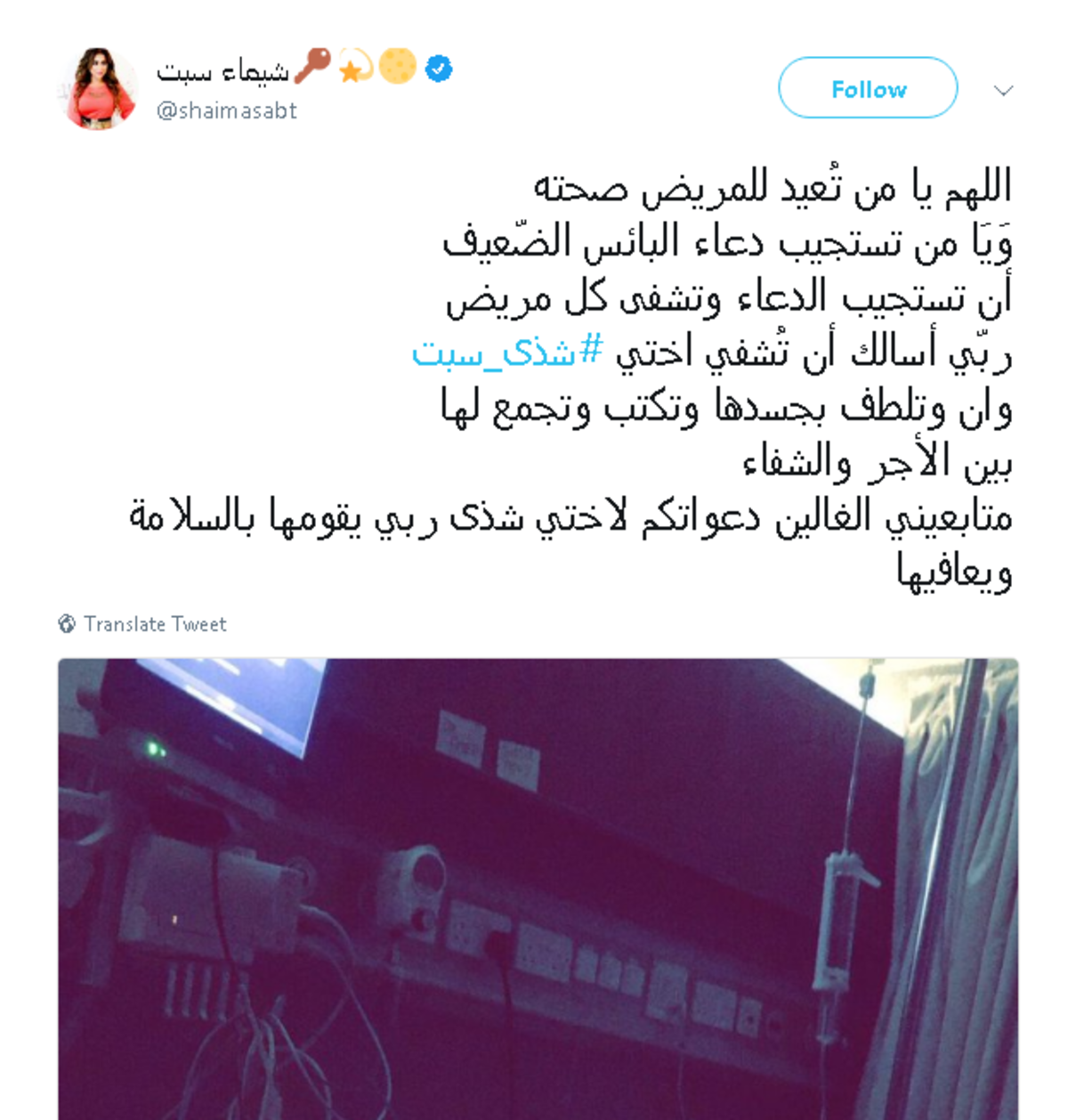Click the globe icon next to Translate Tweet
The height and width of the screenshot is (1120, 1068).
68,624
